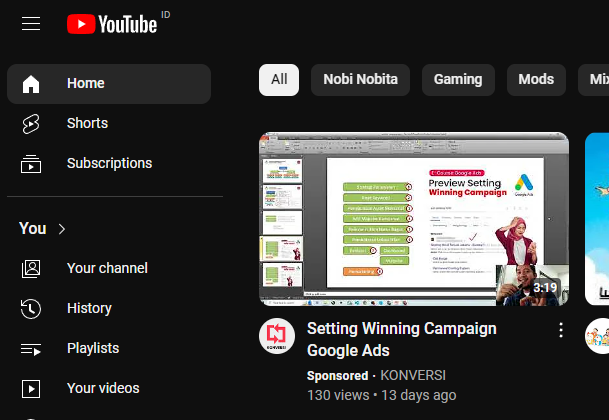
Task: Click the Playlists icon
Action: coord(31,348)
